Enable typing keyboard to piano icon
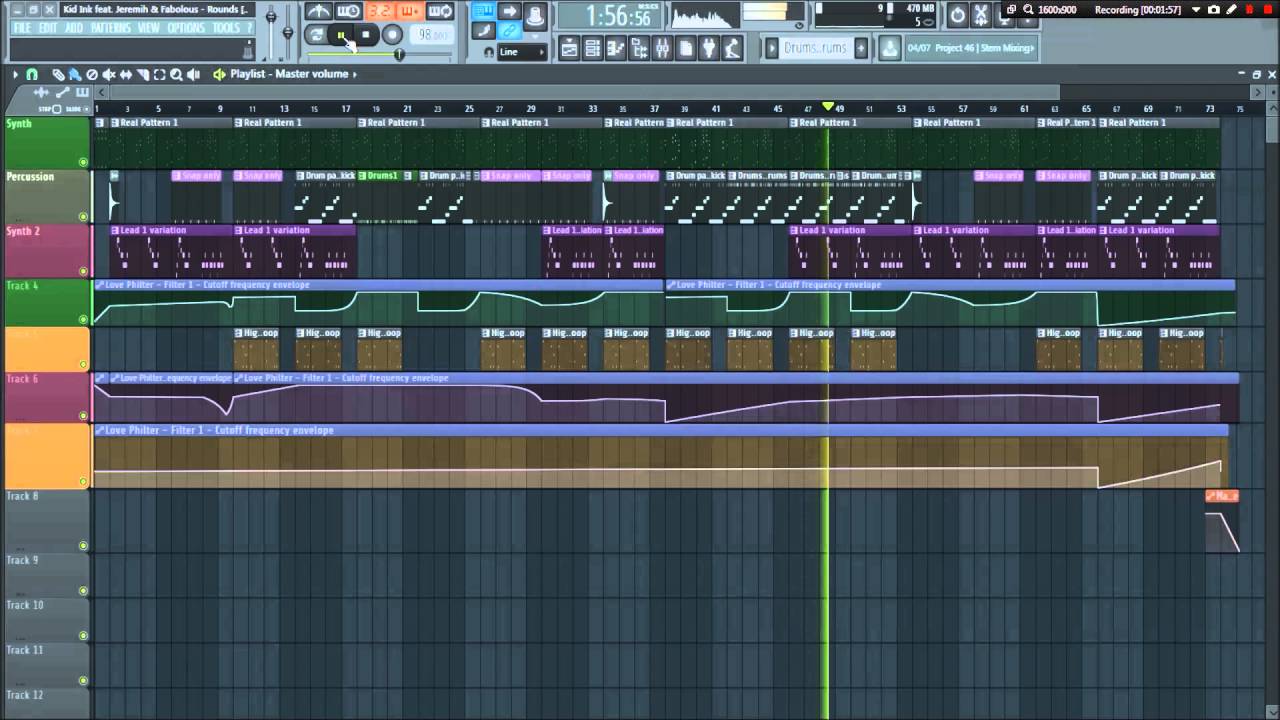1280x720 pixels. (483, 11)
